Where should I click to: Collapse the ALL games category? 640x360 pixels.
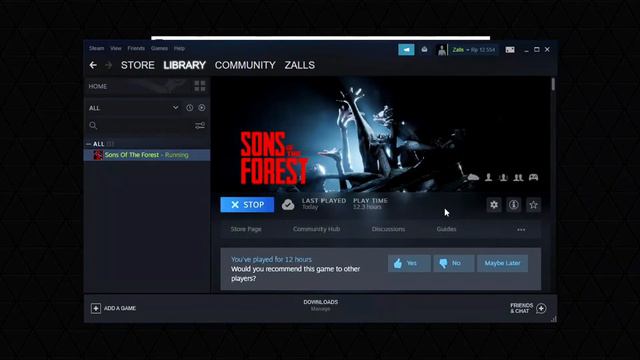pyautogui.click(x=89, y=144)
